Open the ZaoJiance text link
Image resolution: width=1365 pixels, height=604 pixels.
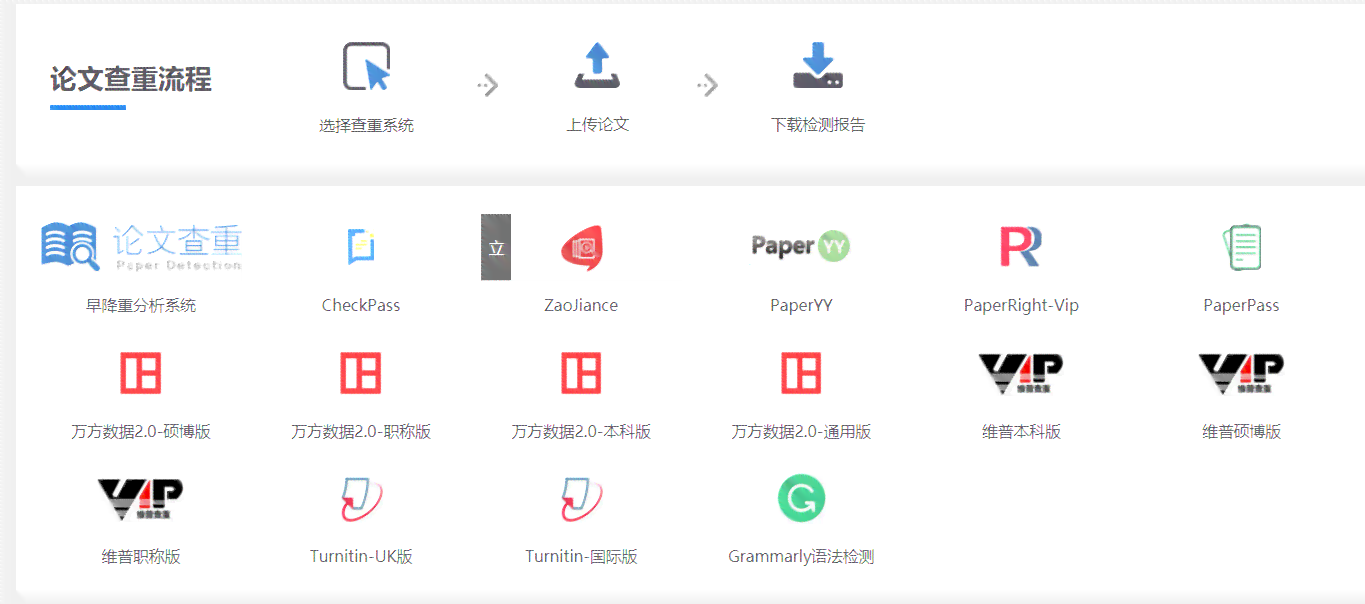coord(581,306)
